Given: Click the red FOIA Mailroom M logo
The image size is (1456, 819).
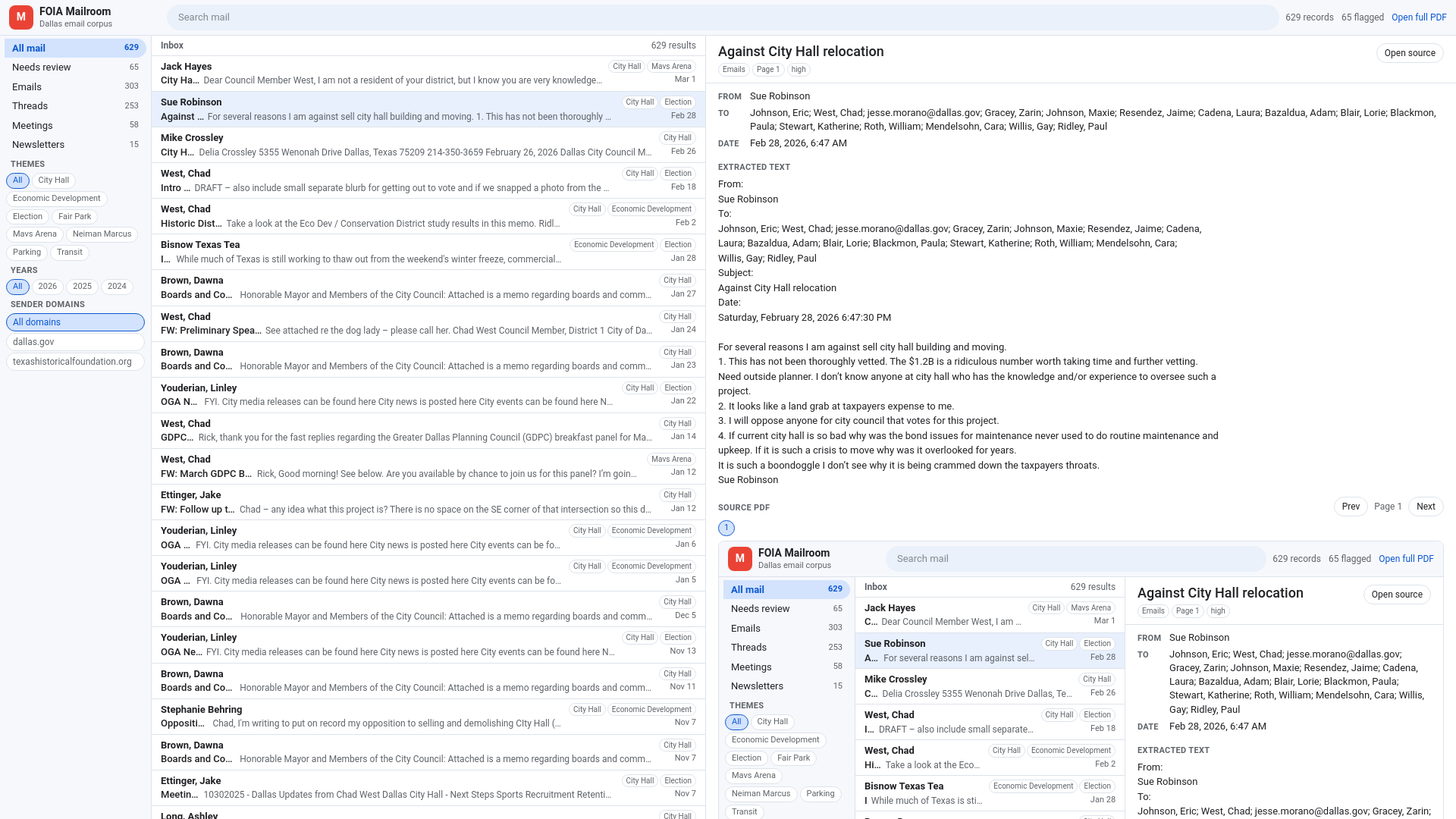Looking at the screenshot, I should coord(21,17).
